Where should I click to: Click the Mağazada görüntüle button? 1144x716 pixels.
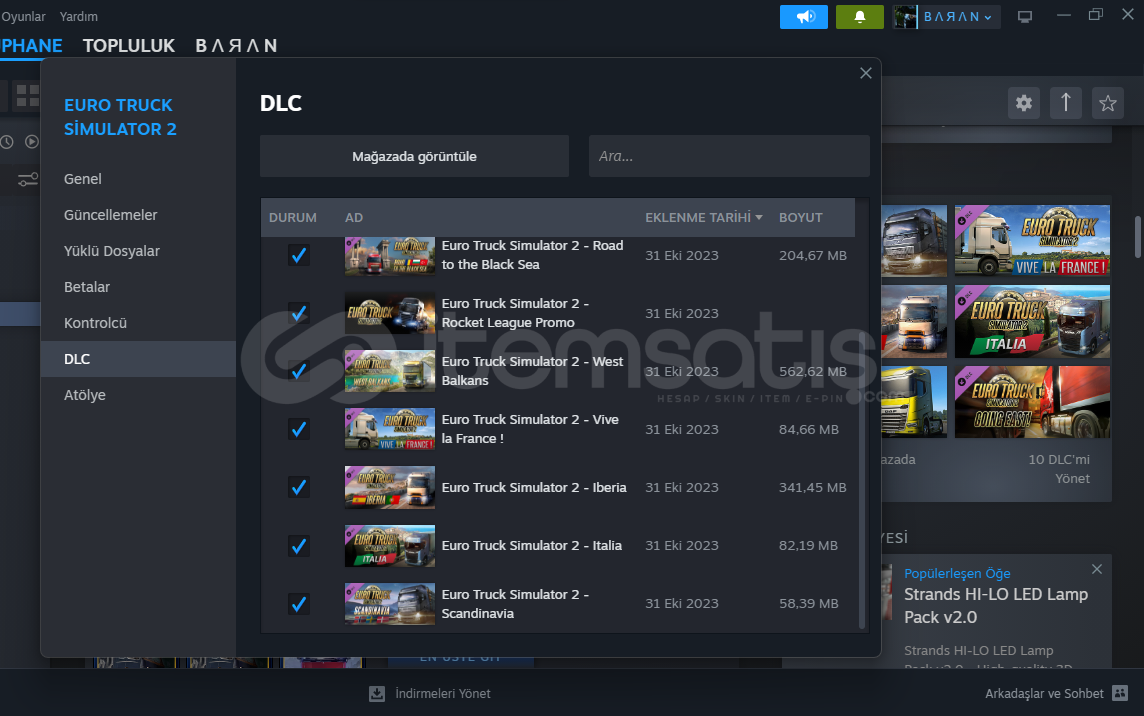coord(414,156)
